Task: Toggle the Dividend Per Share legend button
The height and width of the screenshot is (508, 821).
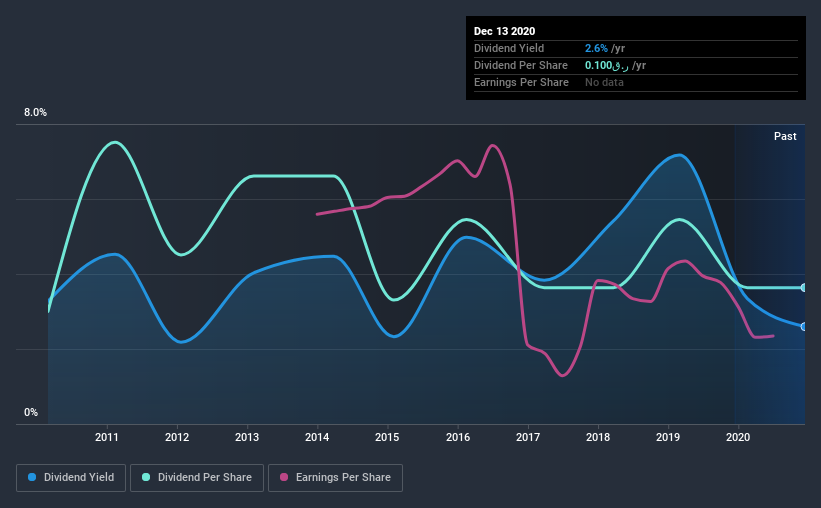Action: pyautogui.click(x=197, y=478)
